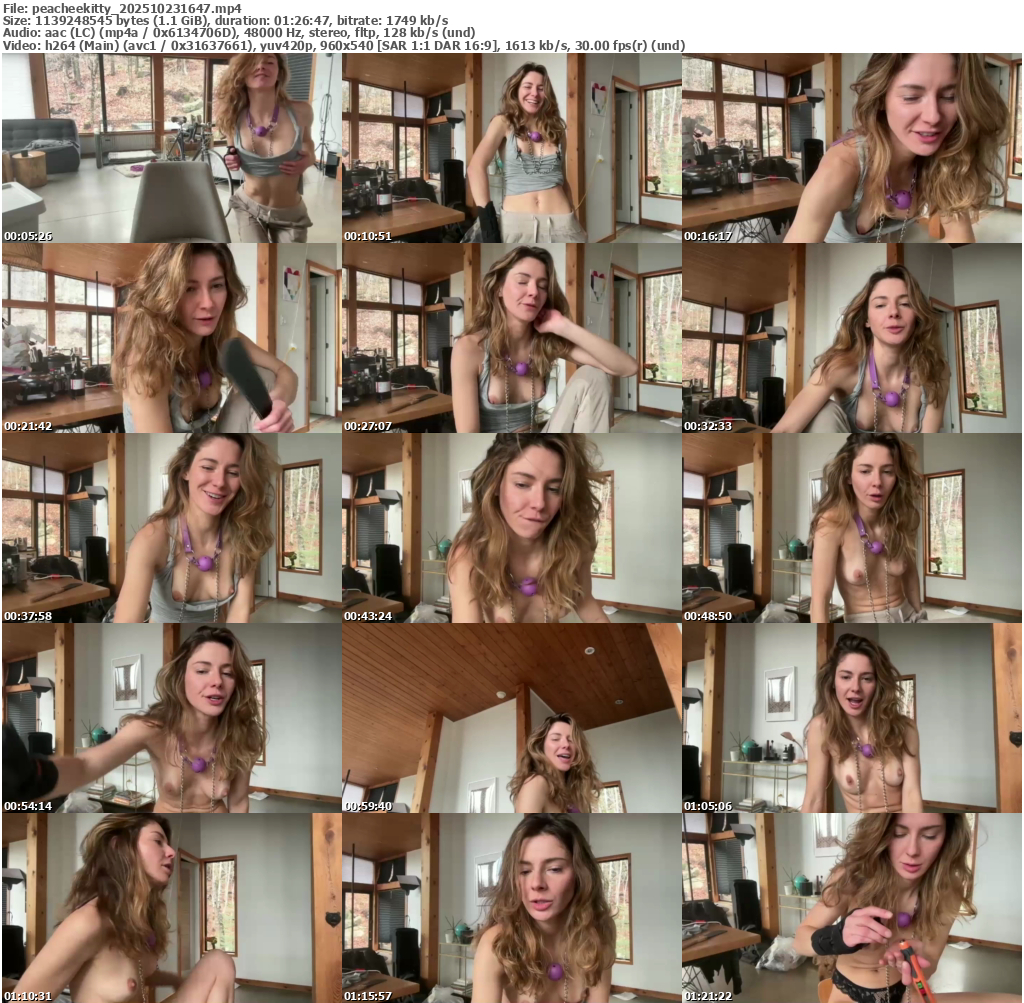This screenshot has height=1003, width=1024.
Task: Open the thumbnail stamped 00:10:51
Action: tap(511, 148)
